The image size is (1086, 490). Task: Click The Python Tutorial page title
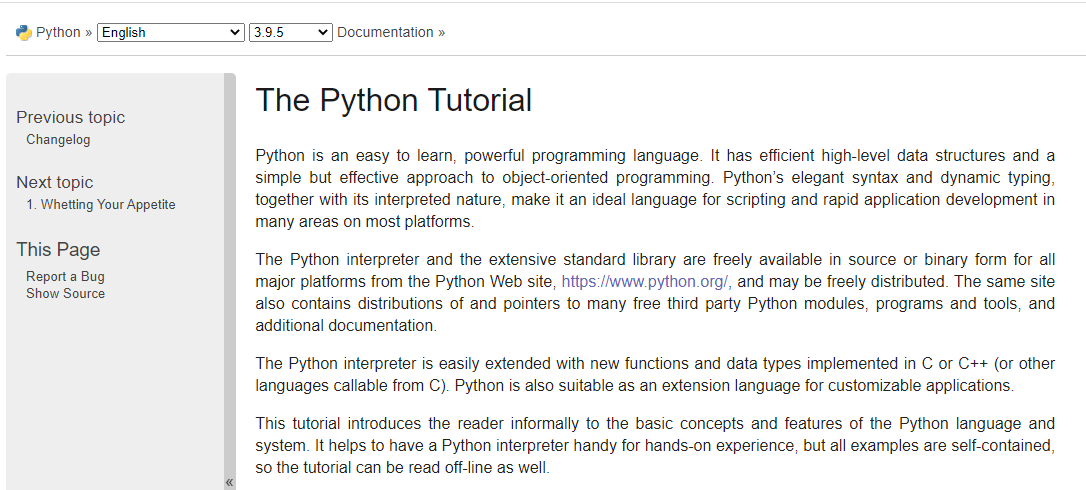(x=393, y=100)
